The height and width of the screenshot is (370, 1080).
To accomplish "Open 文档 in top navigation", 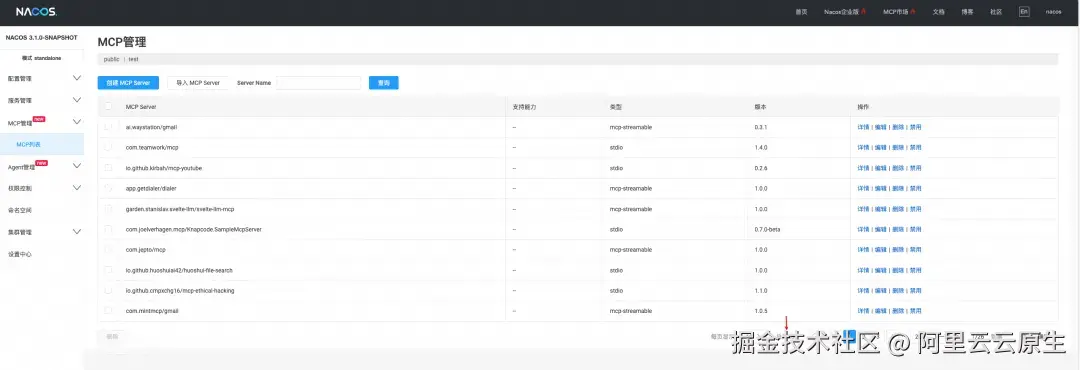I will [939, 12].
